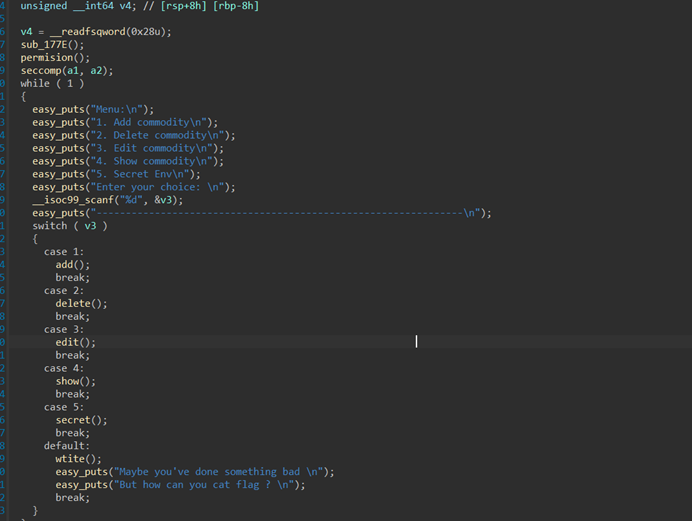Click the "4. Show commodity\n" string
692x521 pixels.
[154, 161]
